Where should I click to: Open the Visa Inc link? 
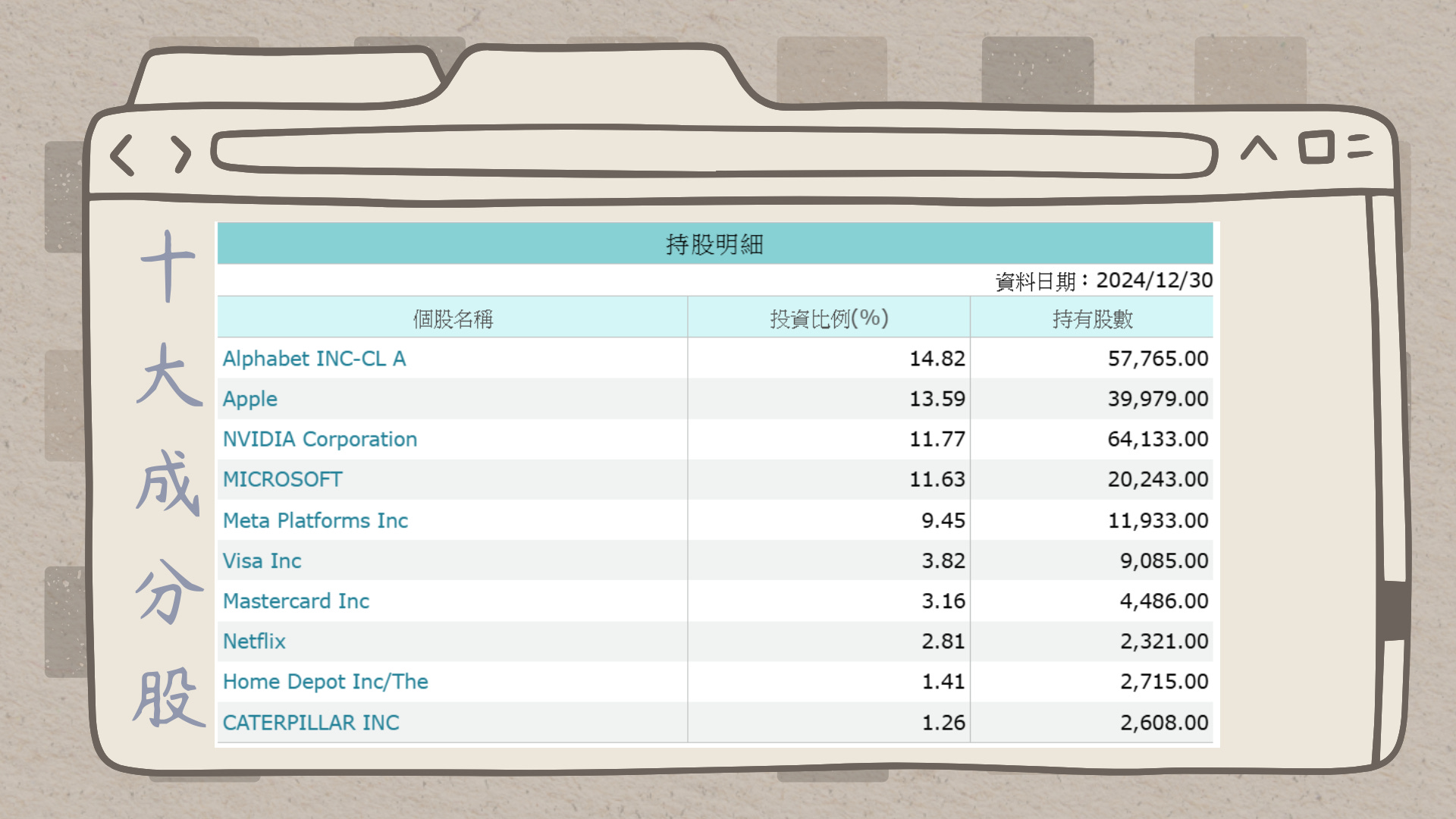click(262, 560)
